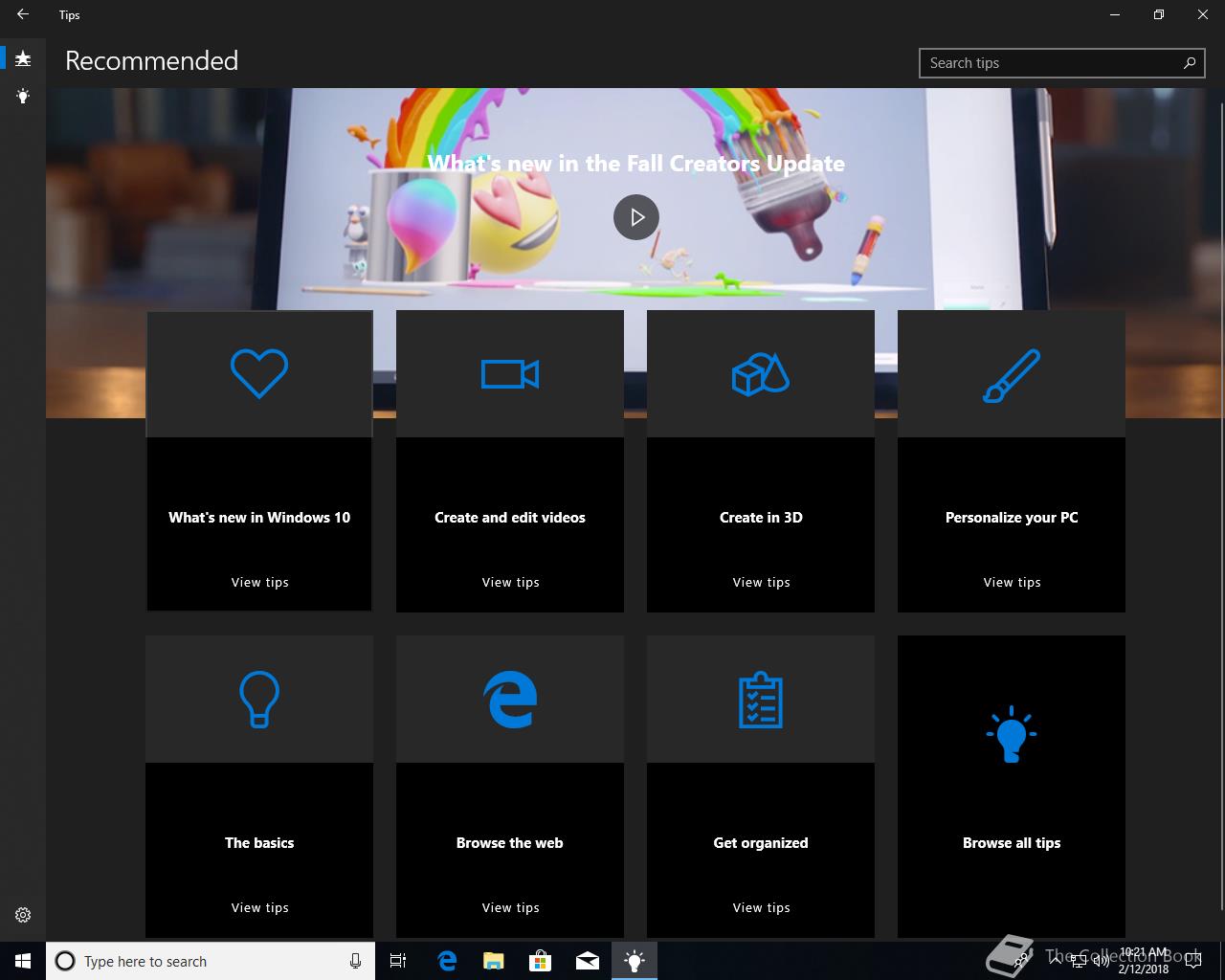Image resolution: width=1225 pixels, height=980 pixels.
Task: View tips under The basics
Action: [x=259, y=907]
